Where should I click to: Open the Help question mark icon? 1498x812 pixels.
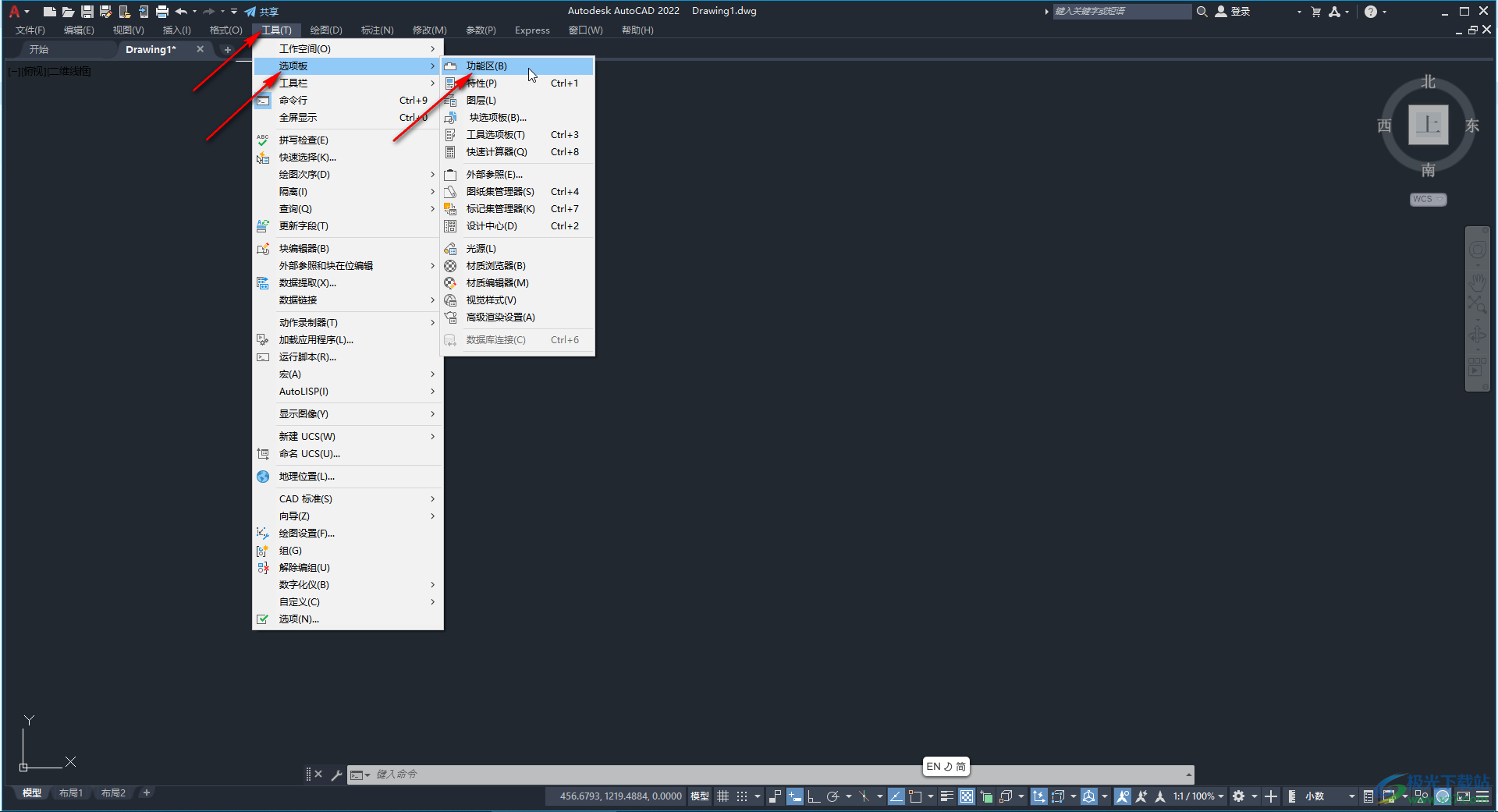click(x=1371, y=12)
